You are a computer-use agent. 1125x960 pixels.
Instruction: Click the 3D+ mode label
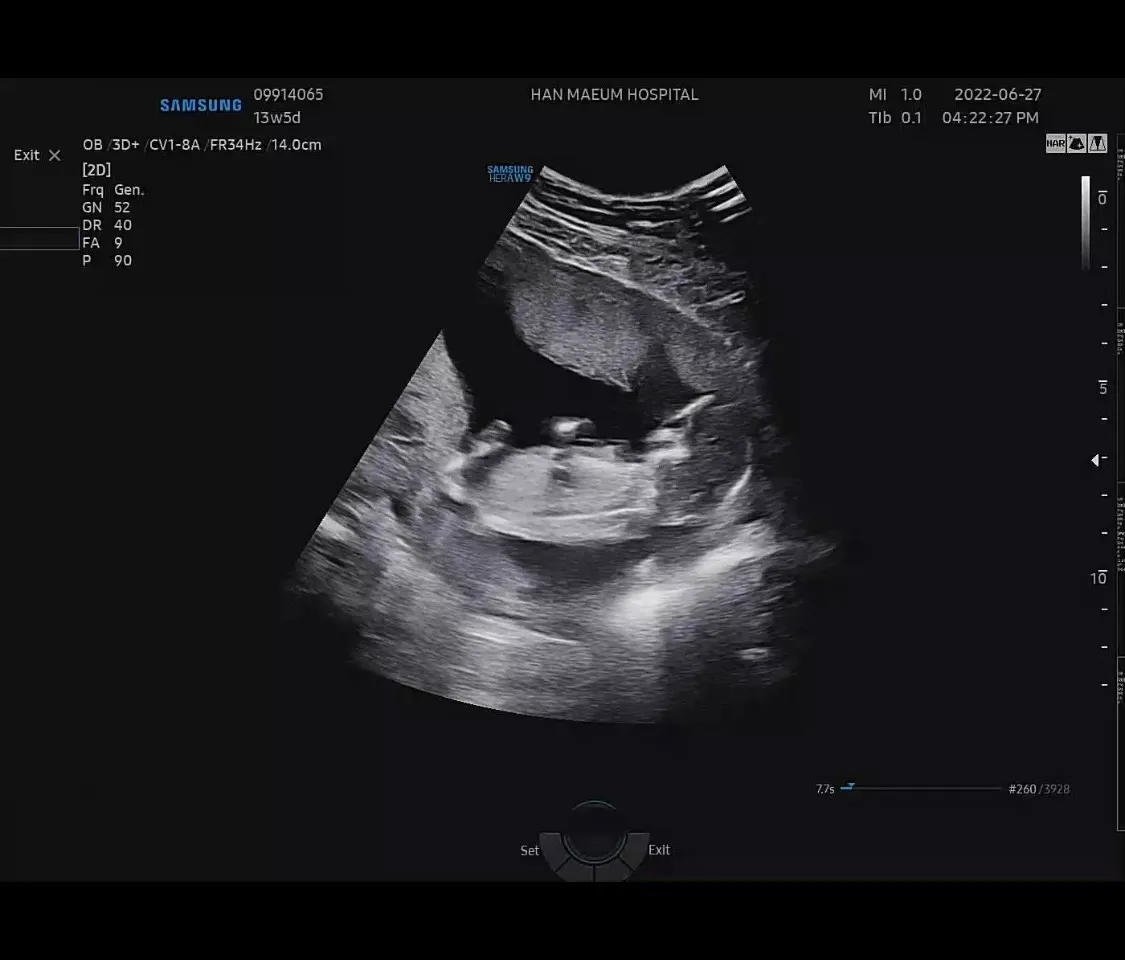point(126,145)
